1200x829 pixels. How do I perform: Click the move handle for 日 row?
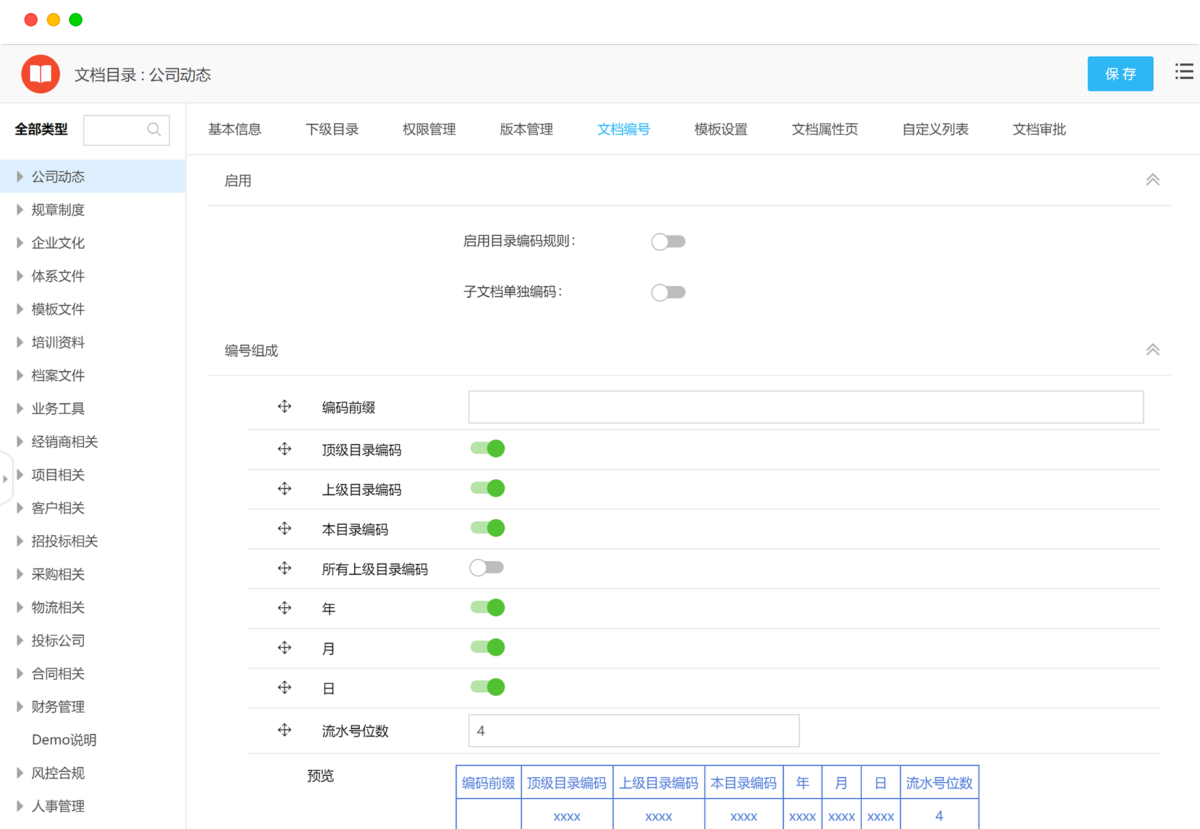(x=284, y=687)
